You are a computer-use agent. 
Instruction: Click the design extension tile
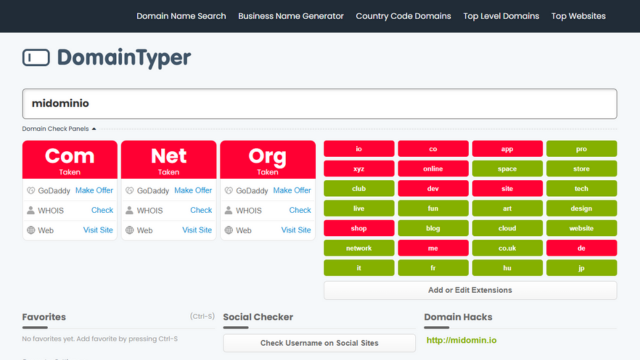[x=582, y=209]
